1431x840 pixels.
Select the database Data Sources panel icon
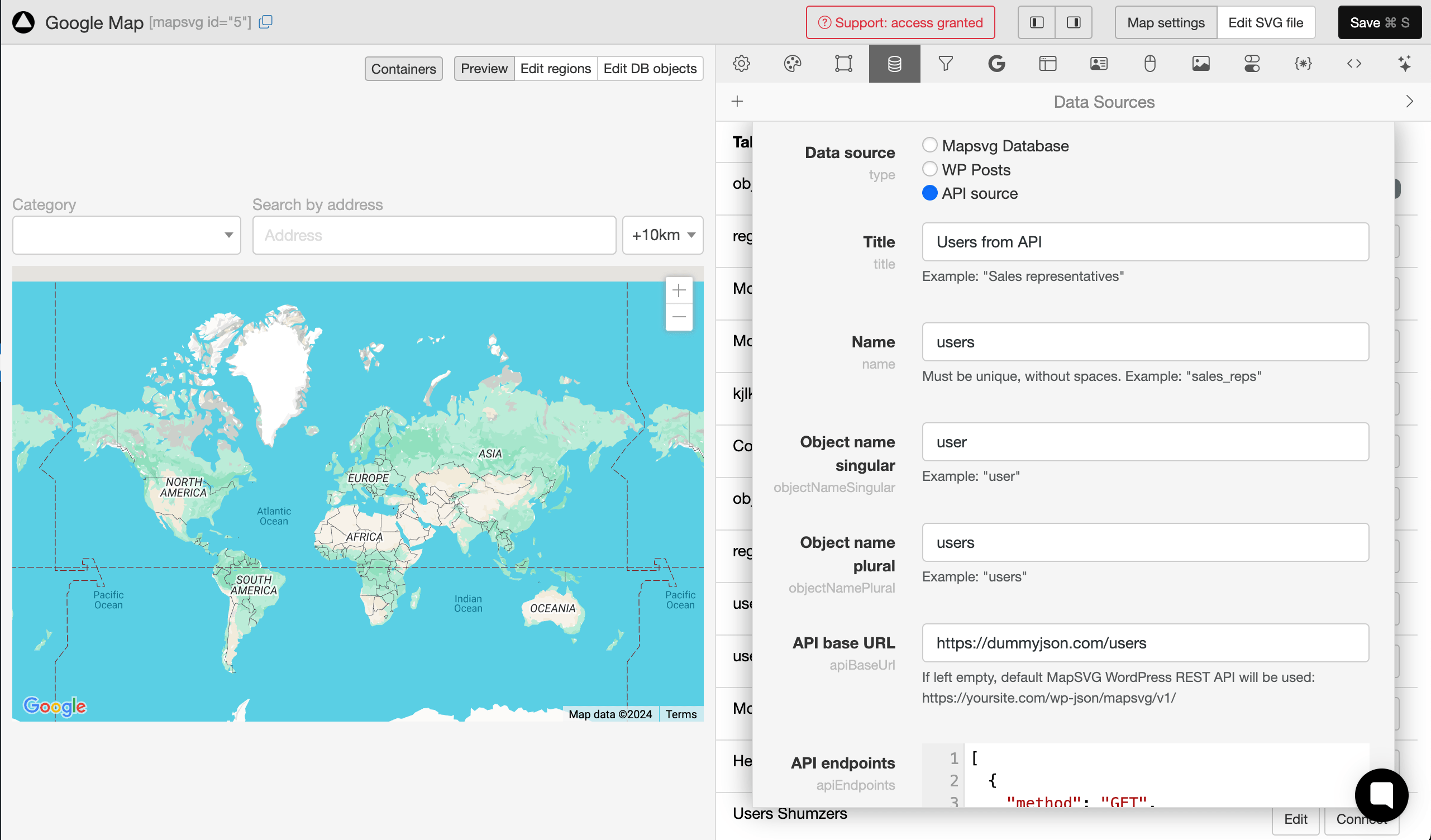(x=893, y=64)
